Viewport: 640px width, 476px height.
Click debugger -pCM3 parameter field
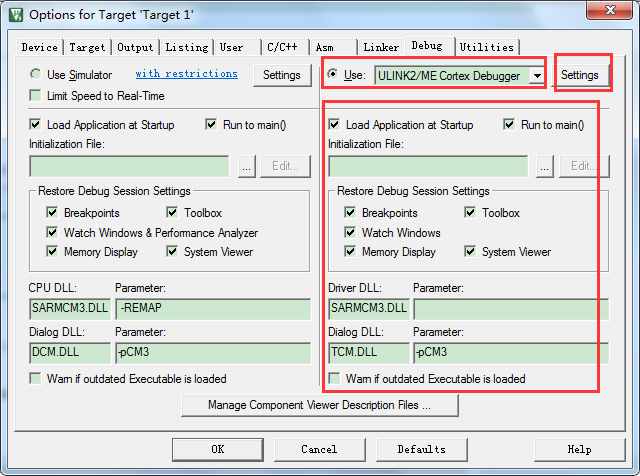point(511,352)
